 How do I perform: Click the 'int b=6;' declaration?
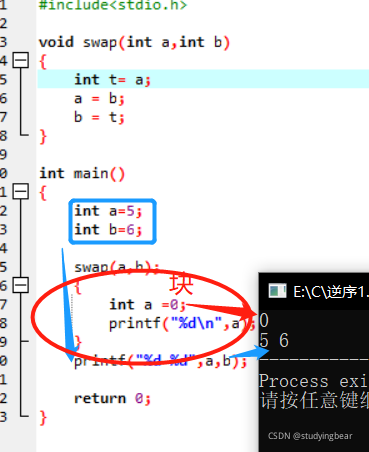click(108, 230)
